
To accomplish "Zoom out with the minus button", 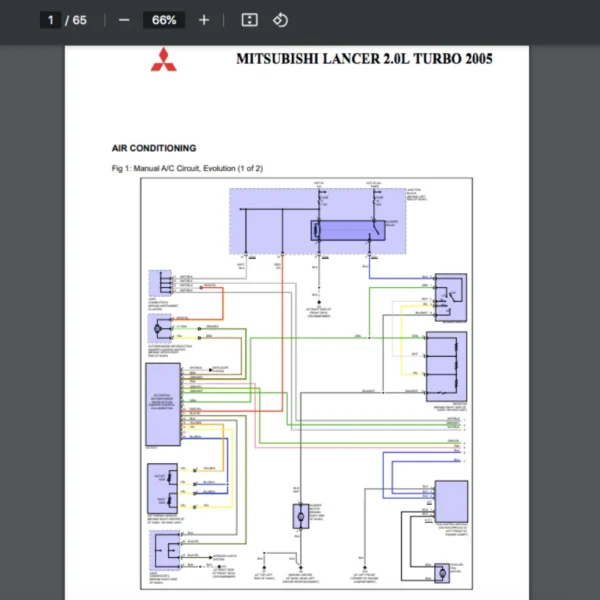I will click(124, 20).
